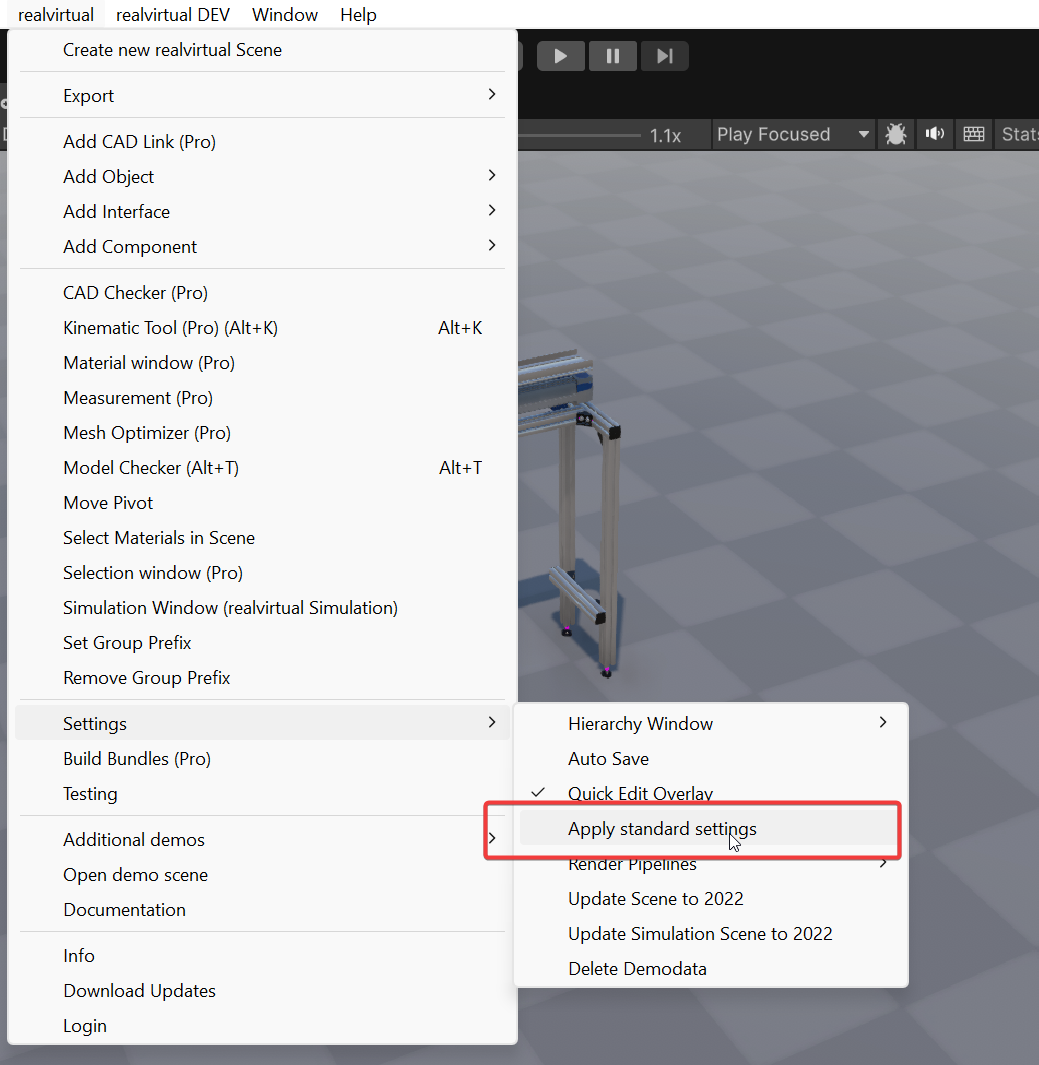Adjust the scale slider near 1.1x
This screenshot has height=1065, width=1039.
click(x=579, y=135)
